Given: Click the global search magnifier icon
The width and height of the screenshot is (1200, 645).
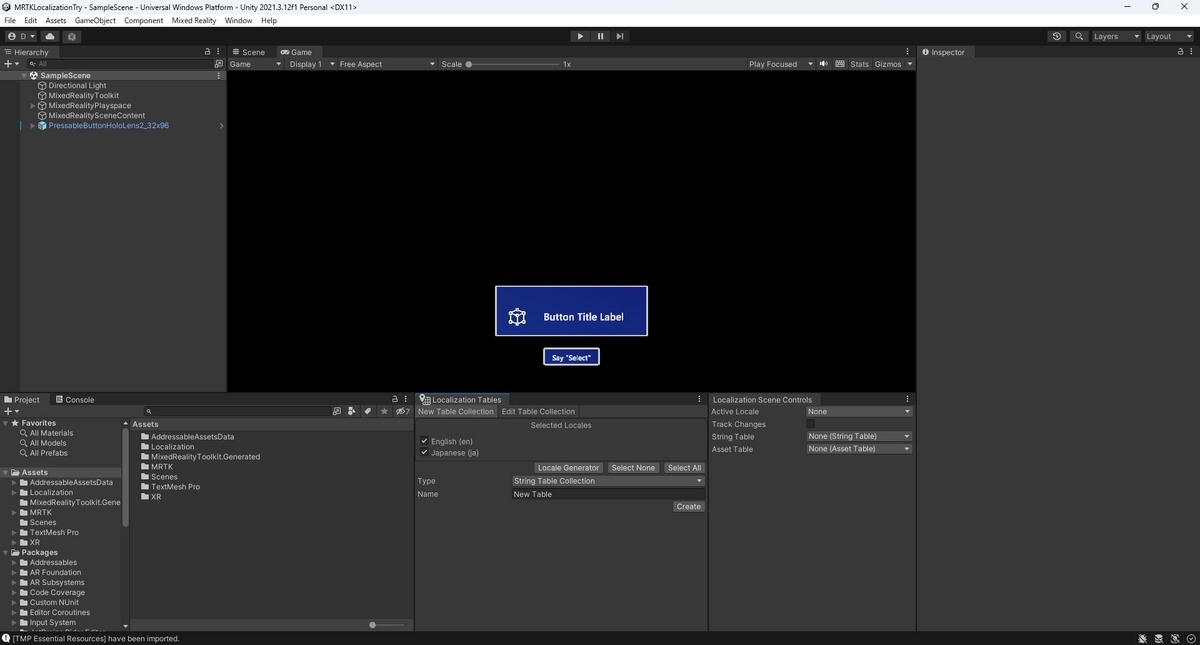Looking at the screenshot, I should 1079,36.
